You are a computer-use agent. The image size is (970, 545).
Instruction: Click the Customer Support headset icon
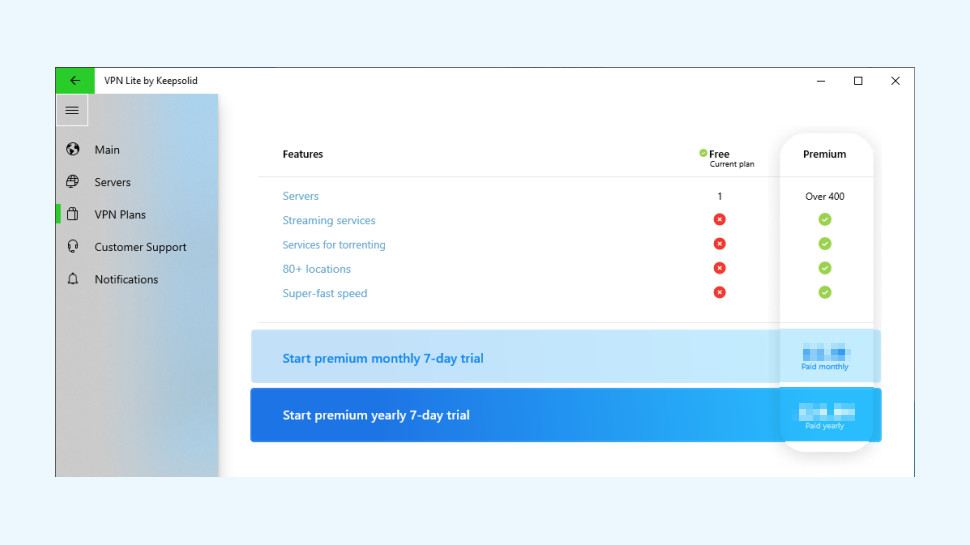pos(73,246)
